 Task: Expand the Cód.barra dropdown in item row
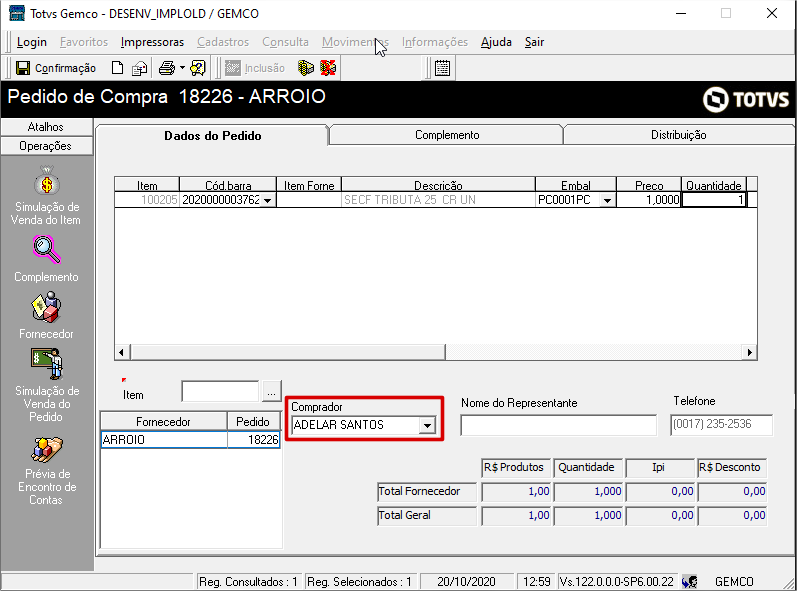[268, 200]
